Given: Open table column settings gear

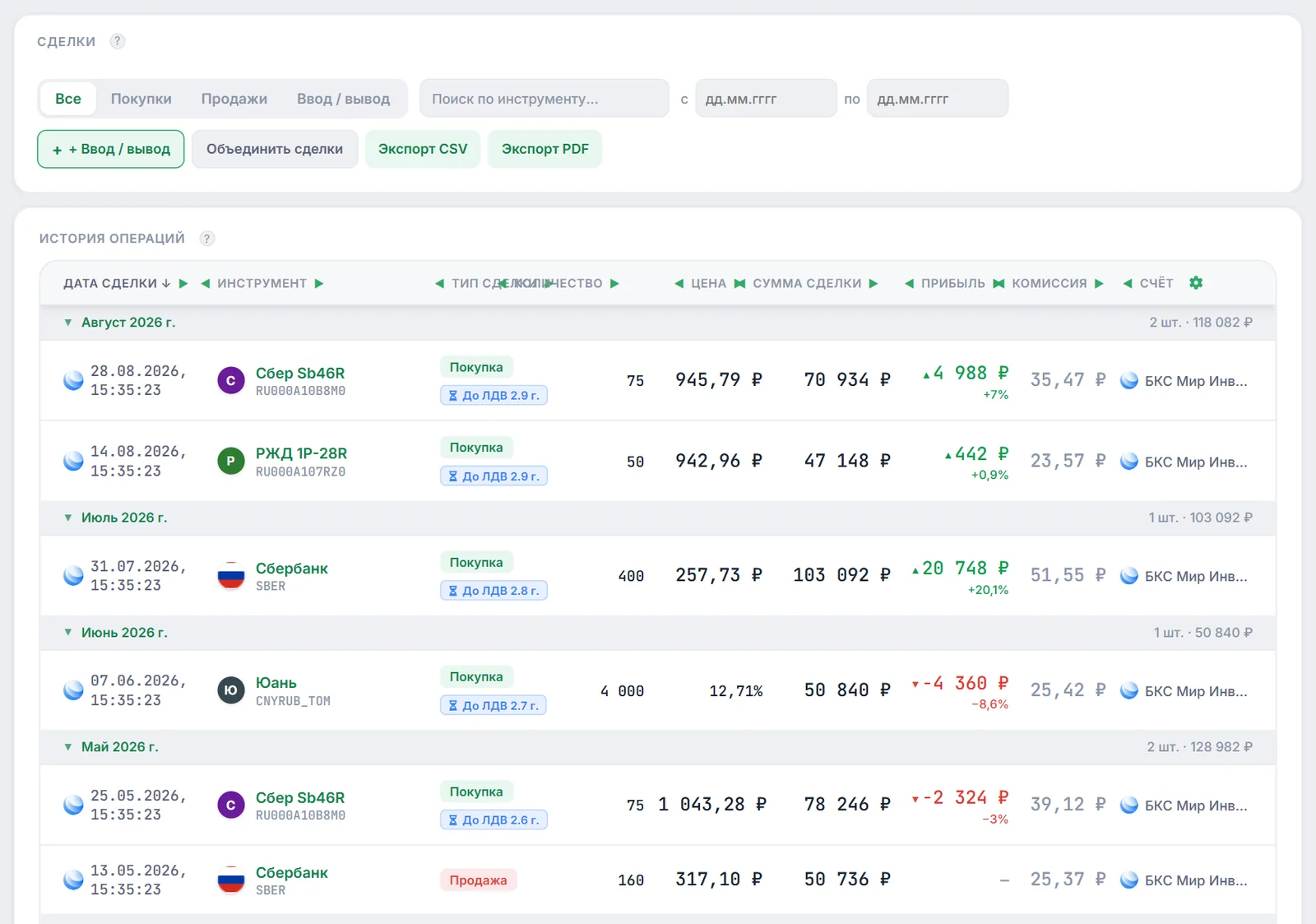Looking at the screenshot, I should tap(1196, 283).
